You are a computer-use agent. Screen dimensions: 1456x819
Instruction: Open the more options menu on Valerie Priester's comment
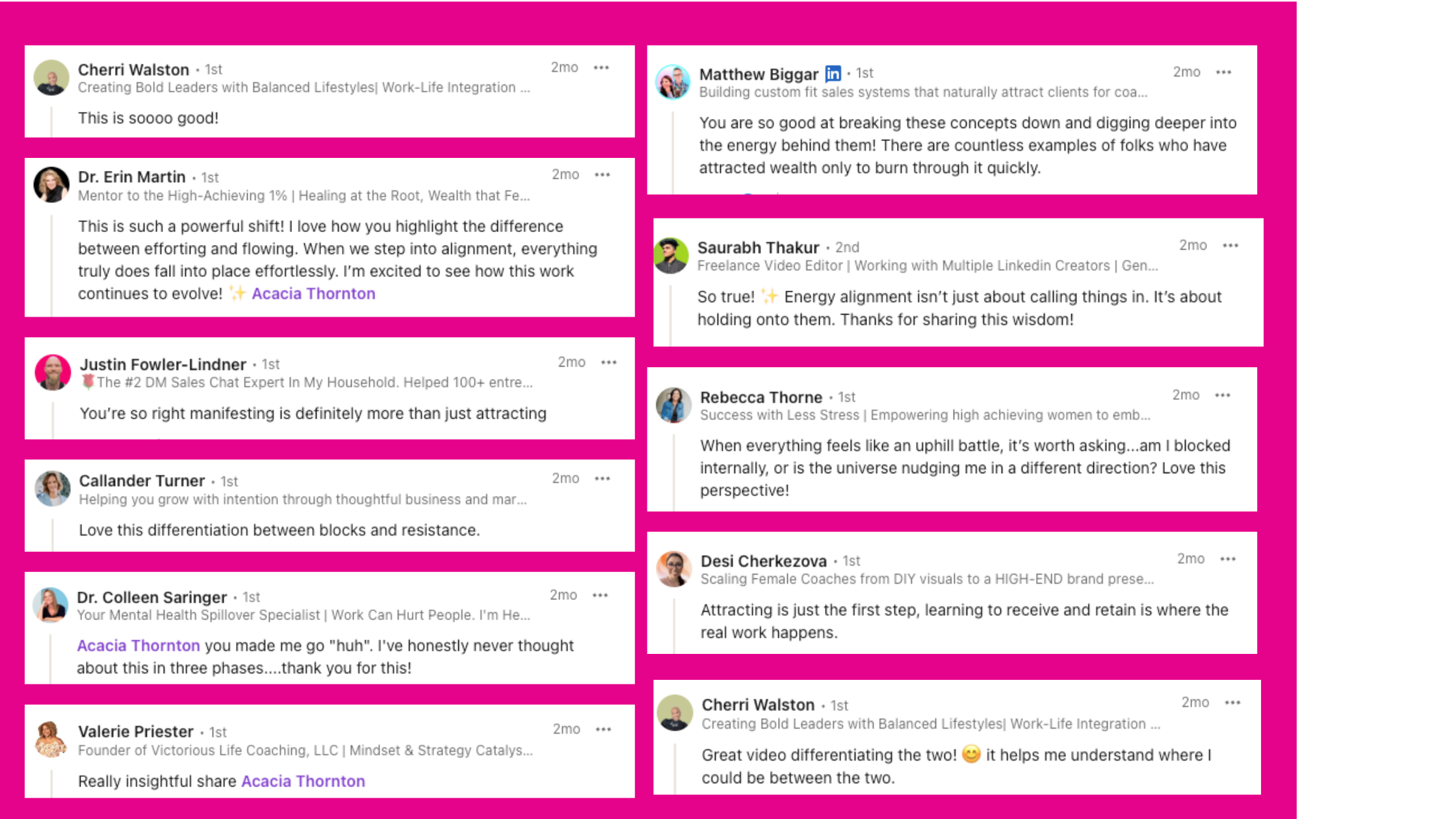[603, 729]
